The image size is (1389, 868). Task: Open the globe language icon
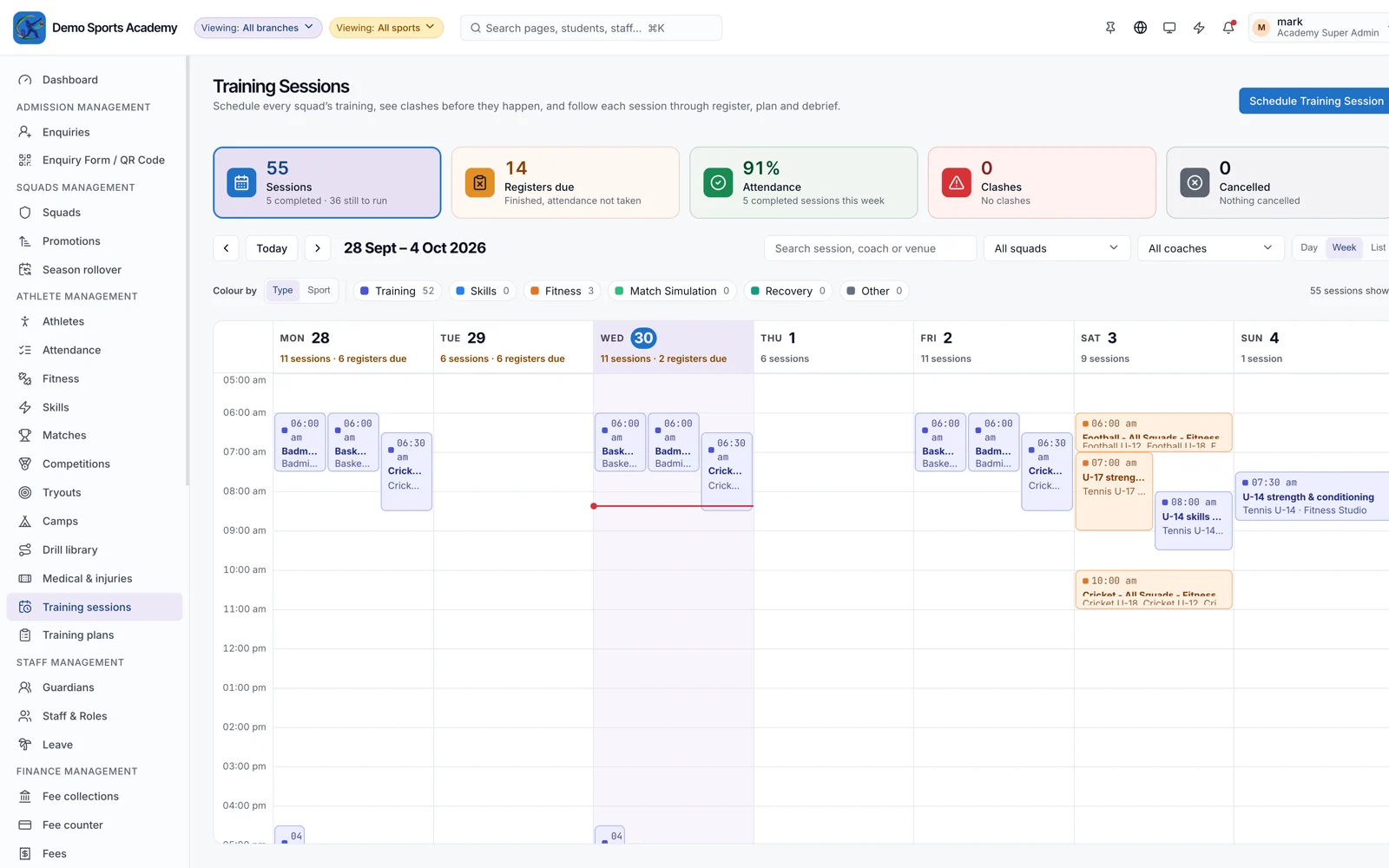(x=1140, y=28)
